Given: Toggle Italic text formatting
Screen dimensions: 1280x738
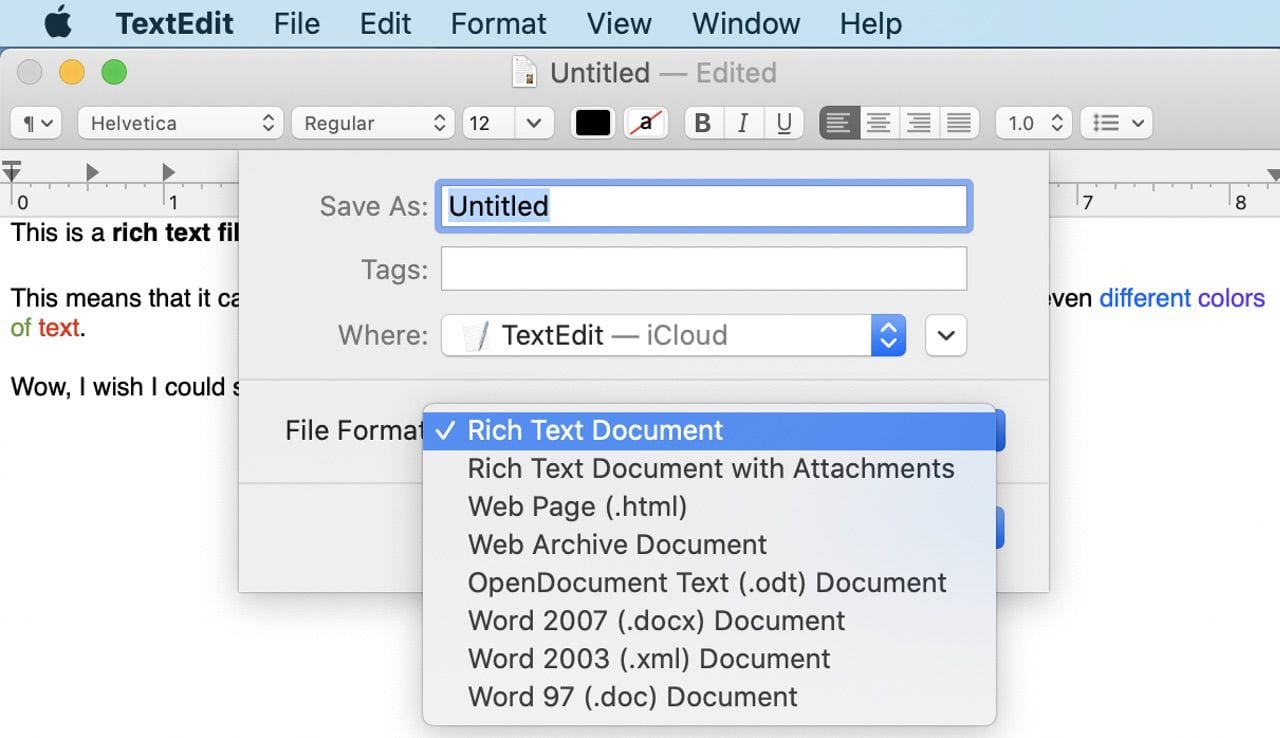Looking at the screenshot, I should (743, 123).
